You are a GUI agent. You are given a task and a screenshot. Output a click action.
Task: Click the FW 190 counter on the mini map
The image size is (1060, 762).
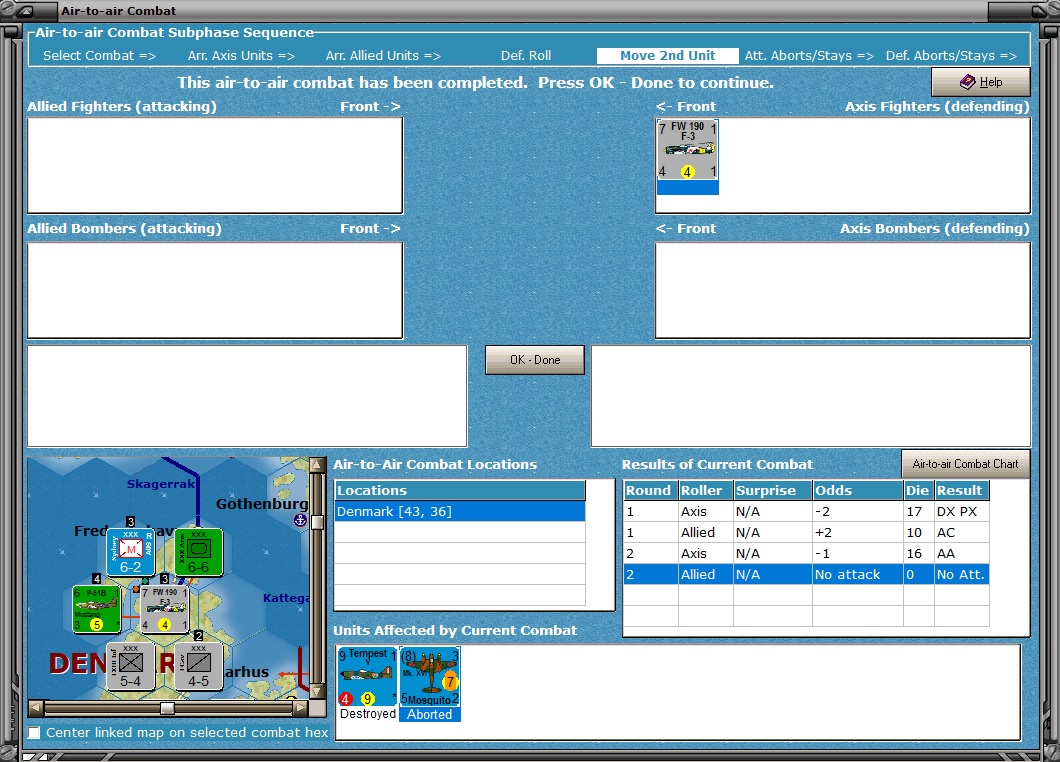pyautogui.click(x=164, y=609)
